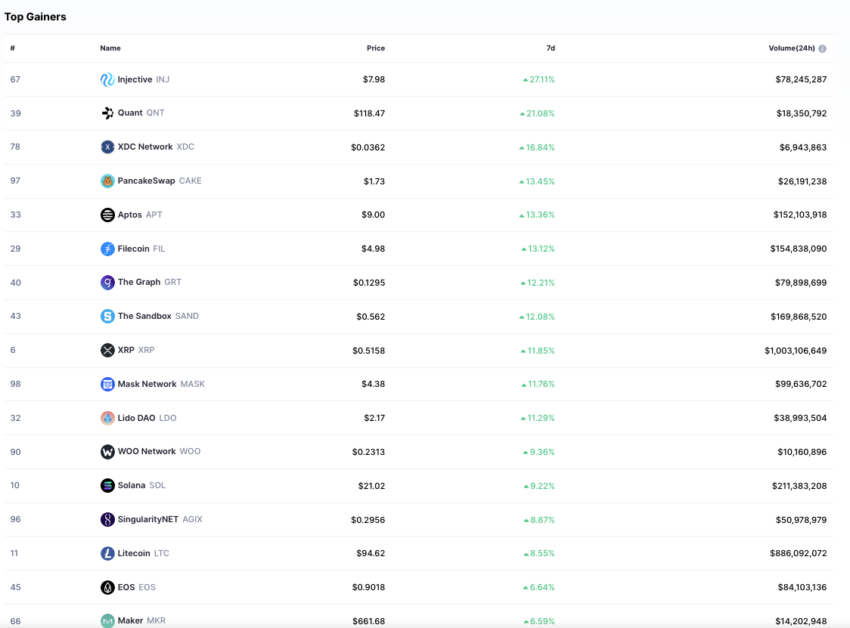Sort by the Price column header
This screenshot has height=628, width=850.
(376, 48)
